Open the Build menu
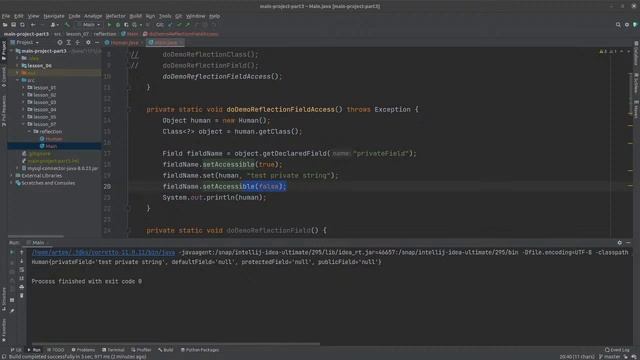Screen dimensions: 640x360 point(135,16)
